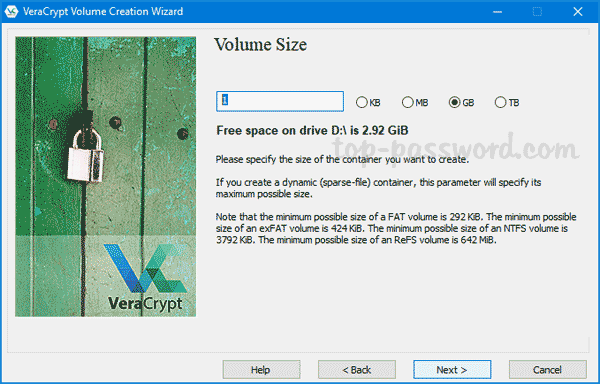600x384 pixels.
Task: Select the MB size unit
Action: pyautogui.click(x=415, y=102)
